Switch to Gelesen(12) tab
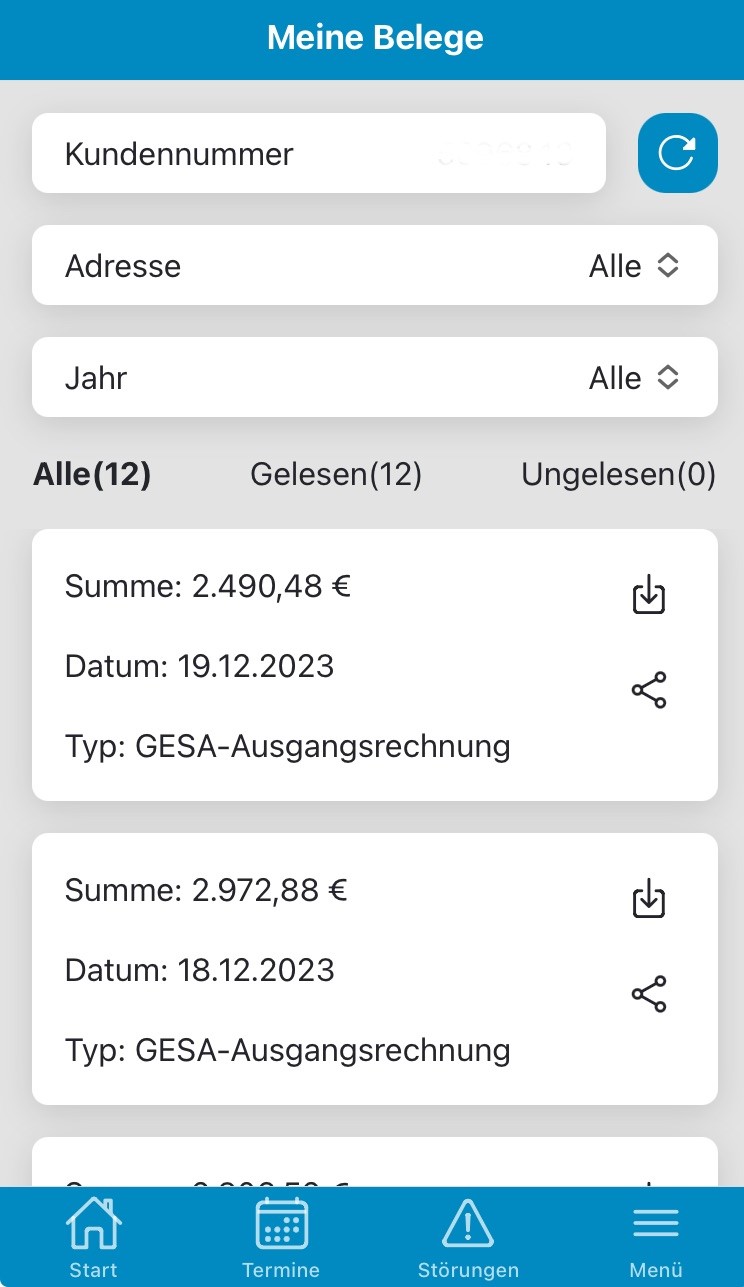 (336, 475)
